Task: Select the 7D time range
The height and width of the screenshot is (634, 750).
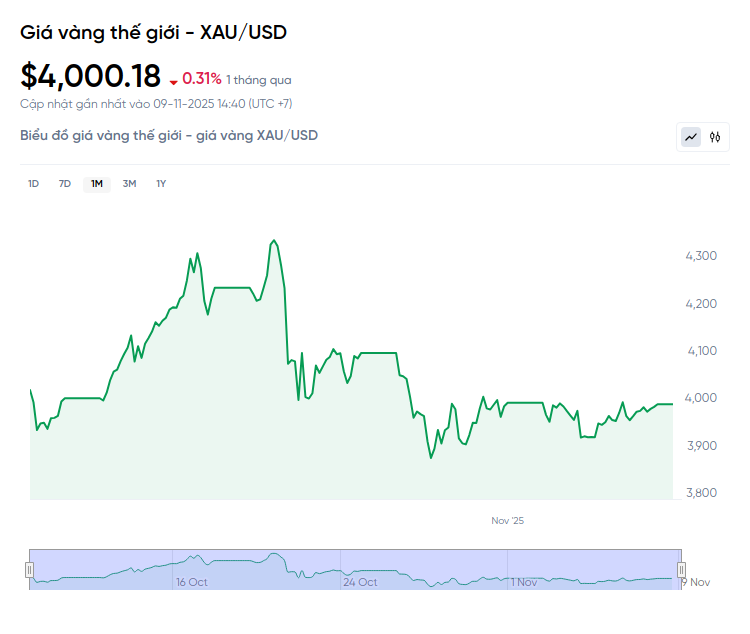Action: pos(65,183)
